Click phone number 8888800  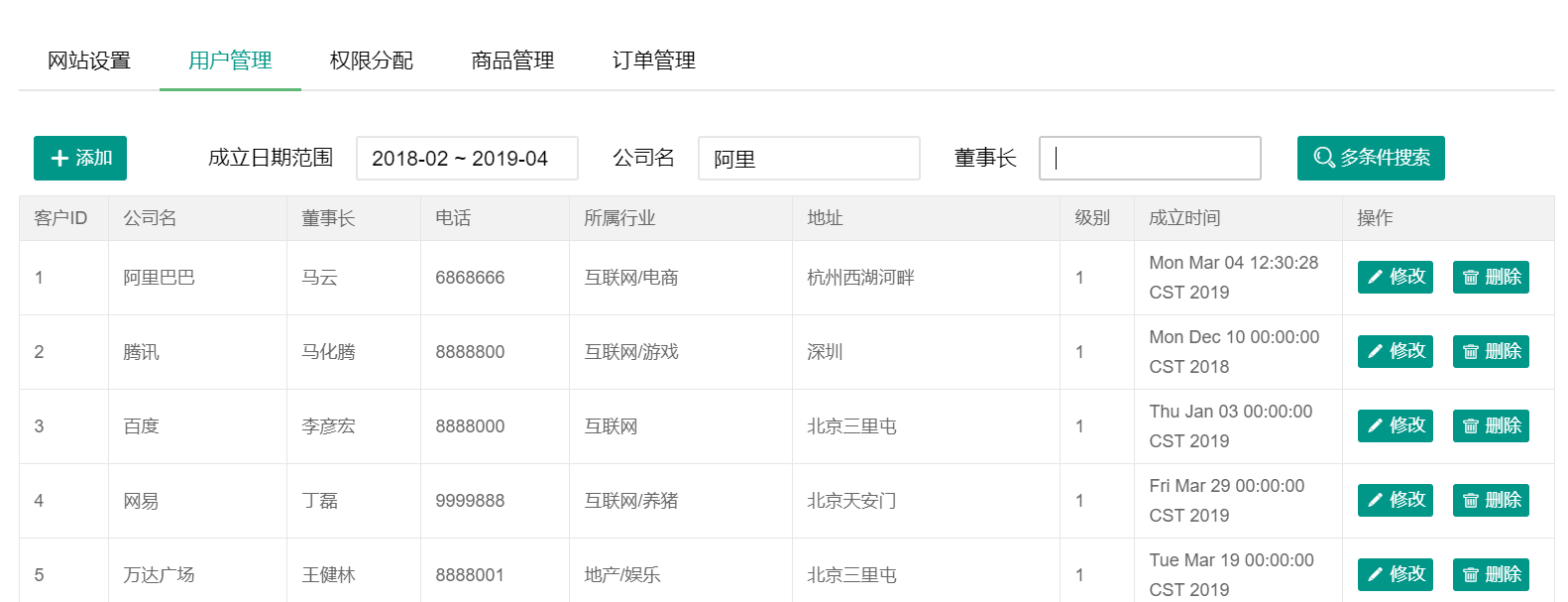[496, 352]
